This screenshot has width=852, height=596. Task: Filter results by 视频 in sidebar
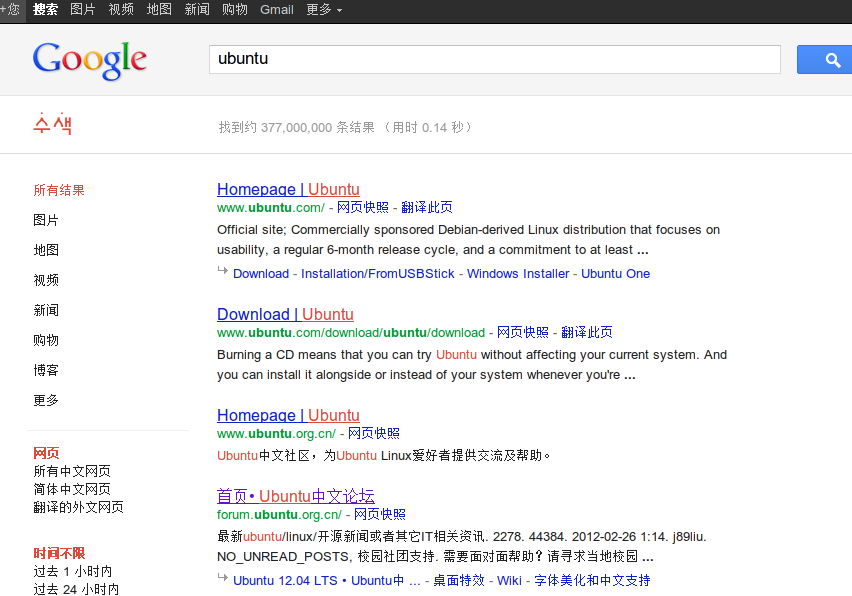point(46,280)
